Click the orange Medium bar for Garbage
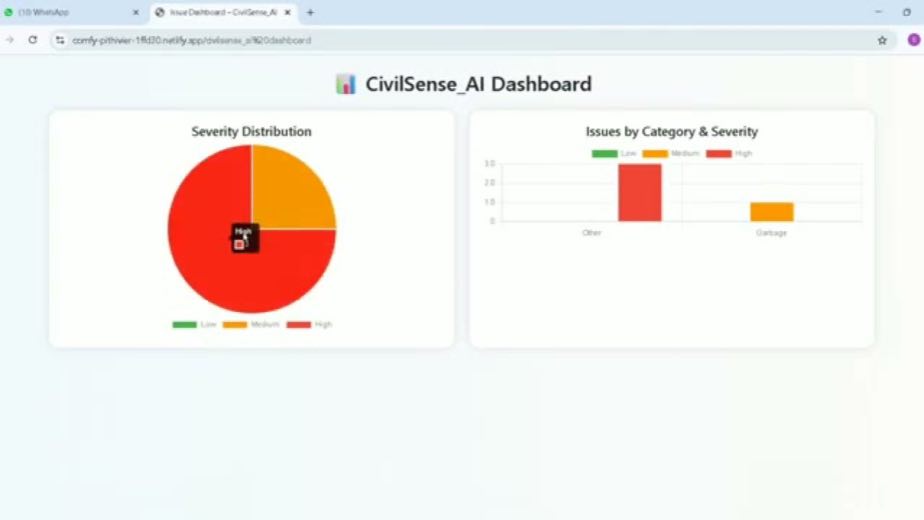This screenshot has width=924, height=520. (772, 212)
